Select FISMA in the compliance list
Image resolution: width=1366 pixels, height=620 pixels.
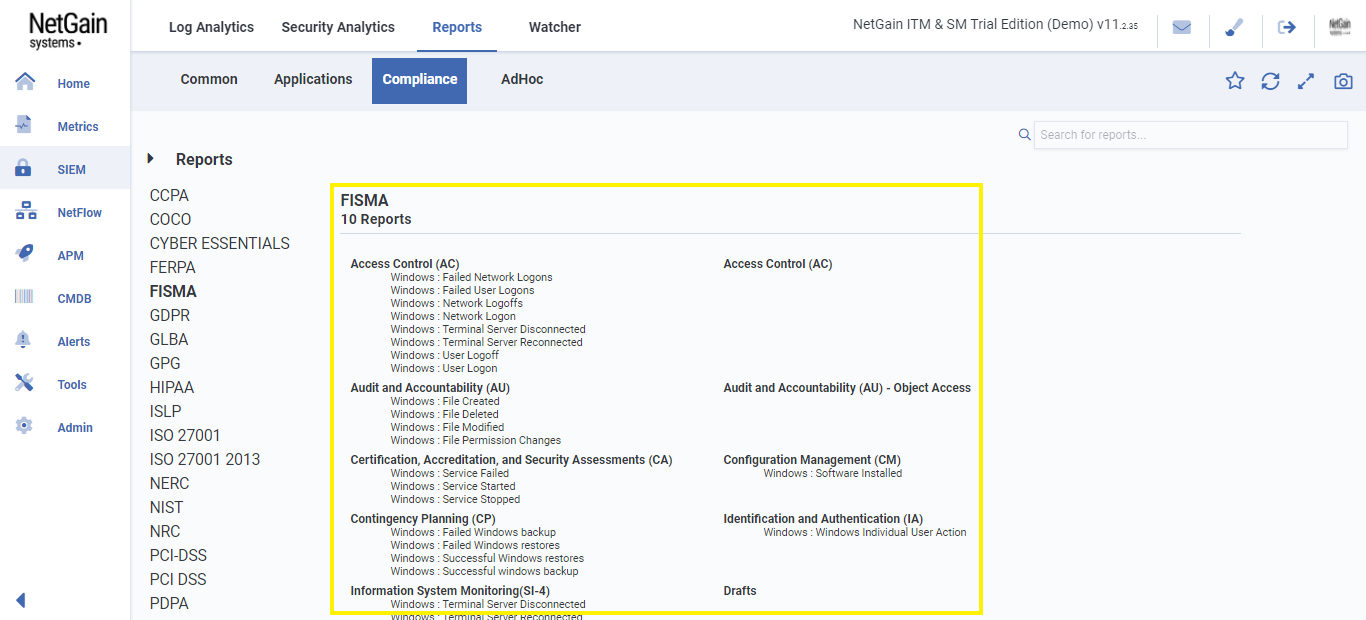pos(173,291)
